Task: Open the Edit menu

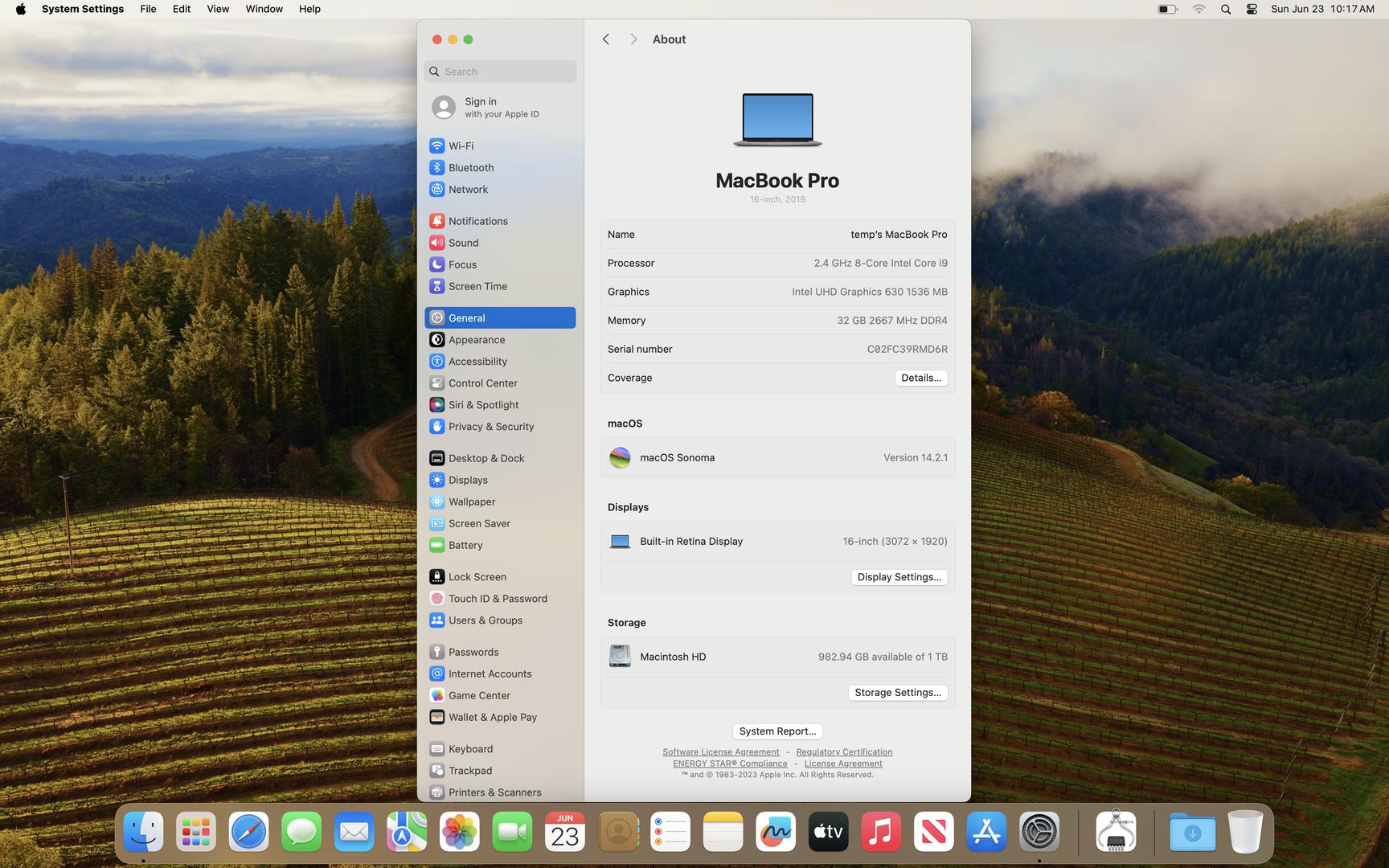Action: click(x=182, y=9)
